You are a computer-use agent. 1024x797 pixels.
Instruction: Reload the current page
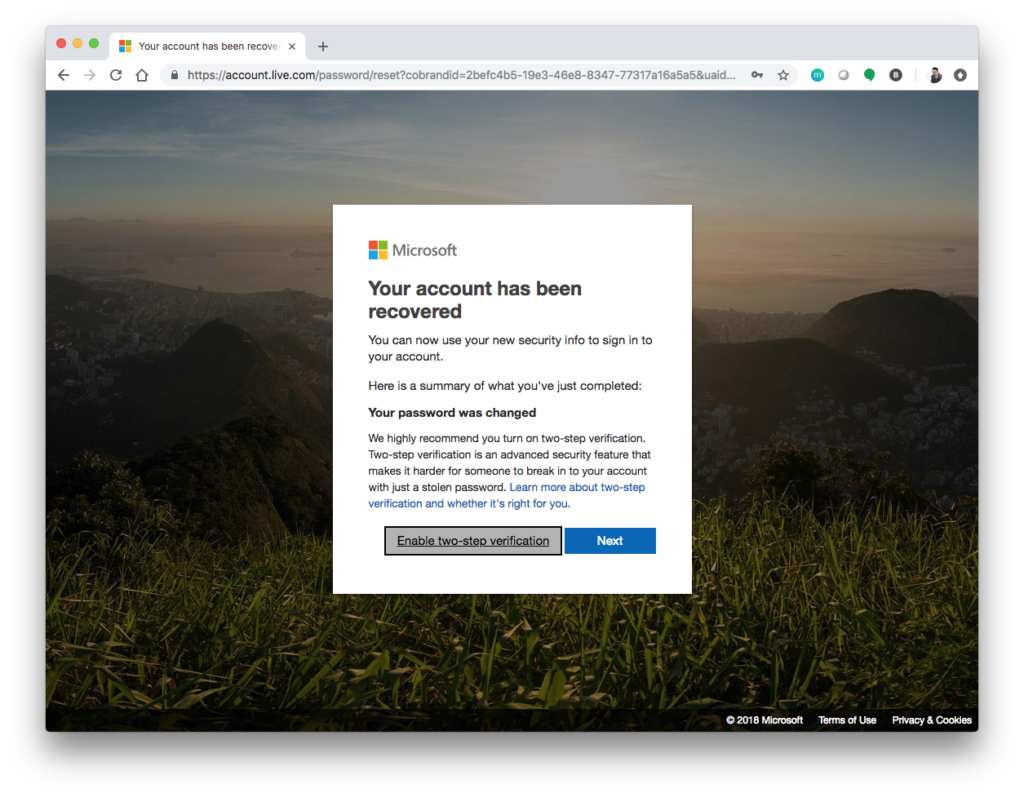[x=116, y=75]
